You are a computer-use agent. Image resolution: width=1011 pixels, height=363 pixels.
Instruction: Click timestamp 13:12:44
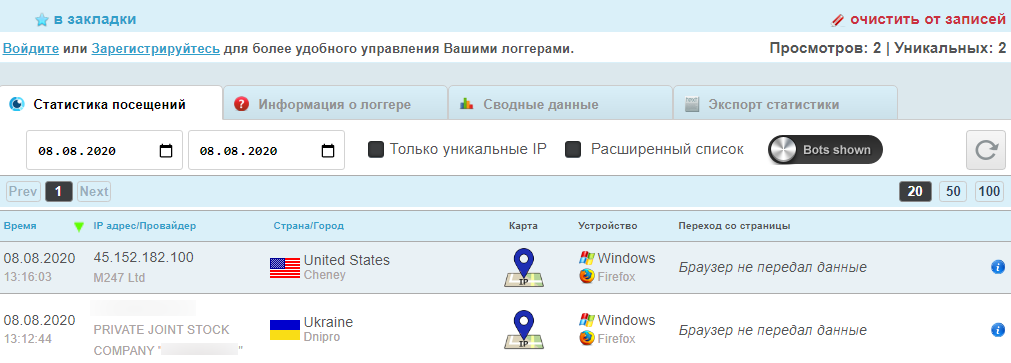tap(27, 338)
